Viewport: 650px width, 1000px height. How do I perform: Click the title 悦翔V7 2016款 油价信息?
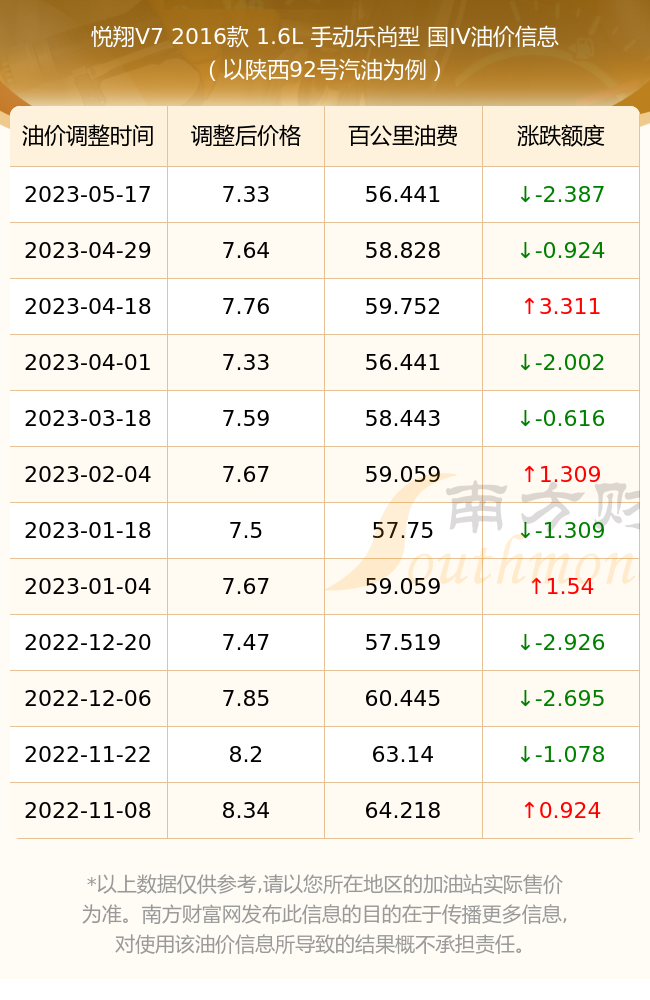tap(325, 37)
